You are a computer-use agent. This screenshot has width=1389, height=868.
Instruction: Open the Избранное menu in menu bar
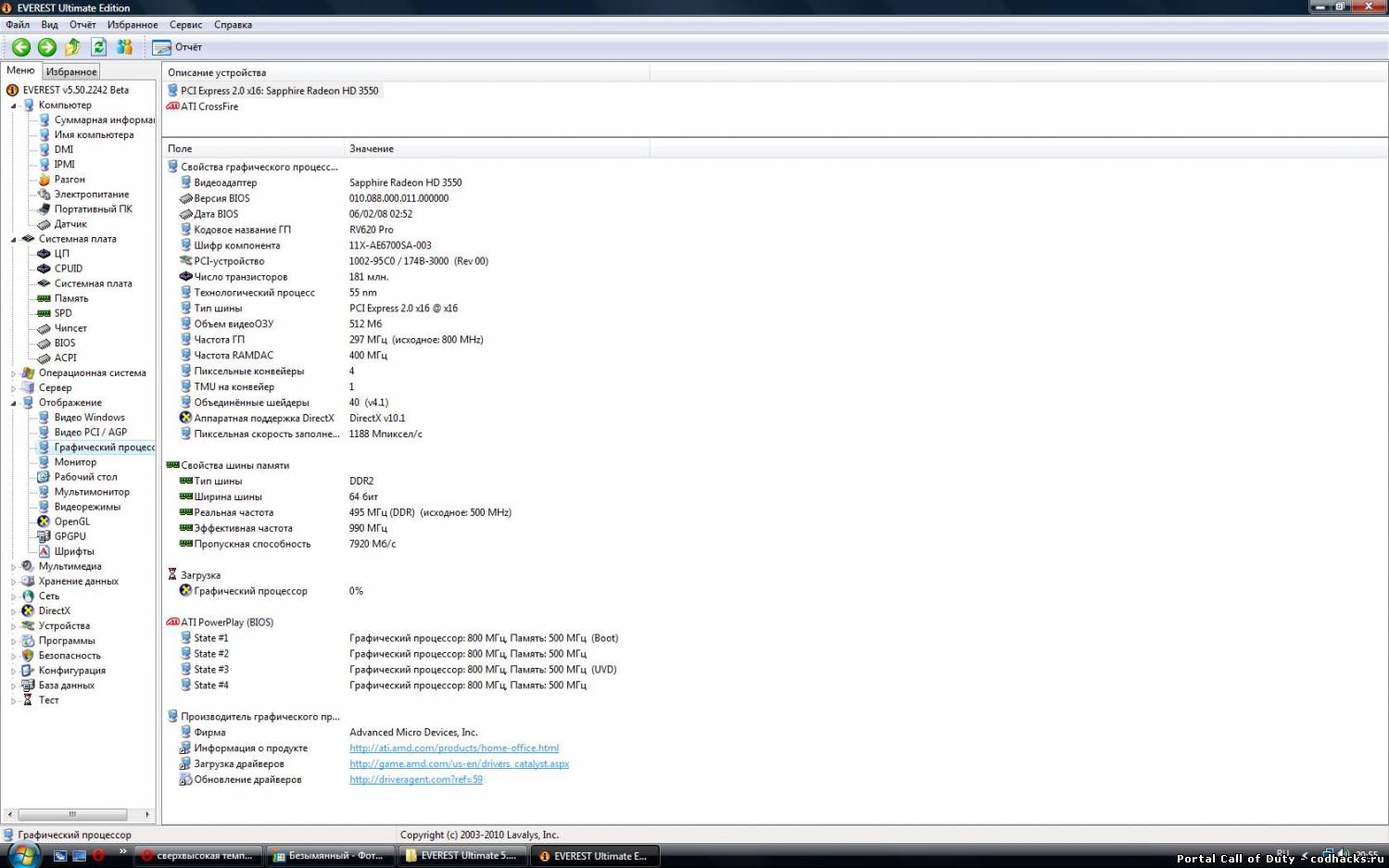133,25
